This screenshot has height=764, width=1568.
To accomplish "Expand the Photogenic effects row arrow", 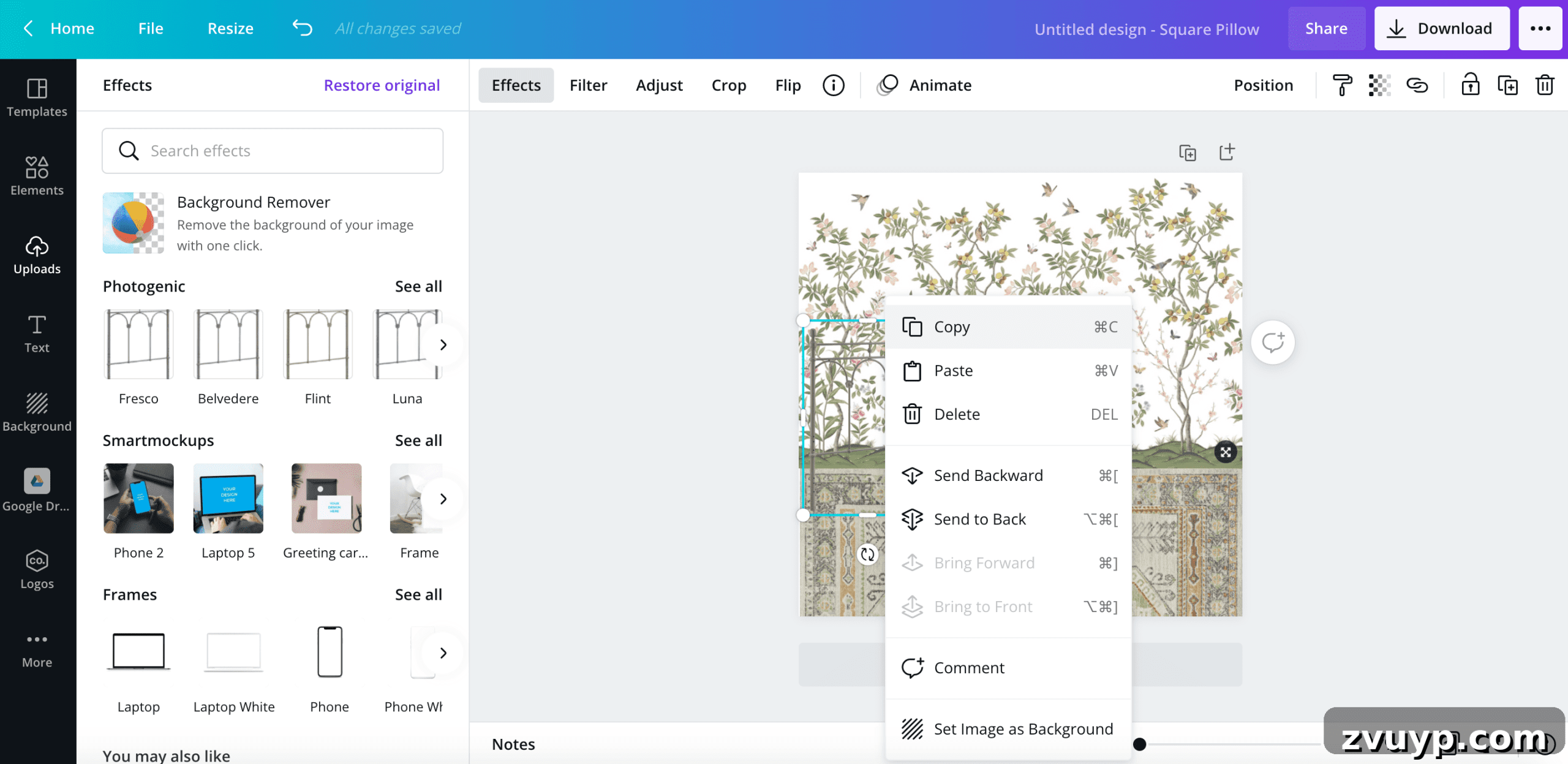I will click(443, 345).
